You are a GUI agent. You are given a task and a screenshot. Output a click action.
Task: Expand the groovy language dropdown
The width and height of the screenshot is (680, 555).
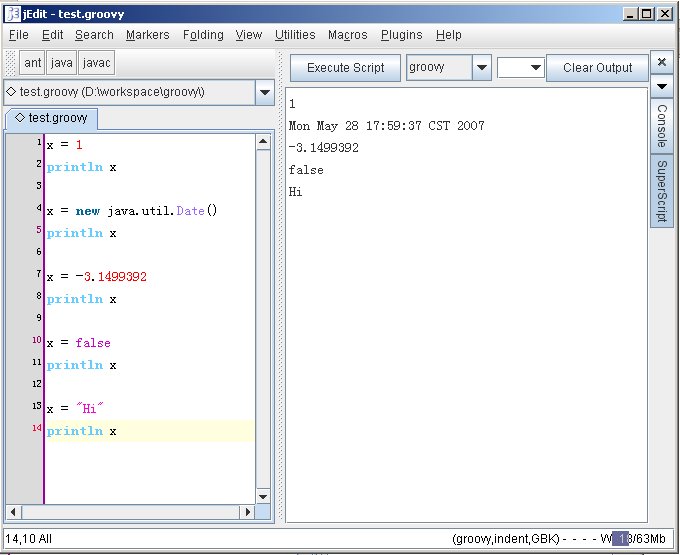tap(481, 68)
